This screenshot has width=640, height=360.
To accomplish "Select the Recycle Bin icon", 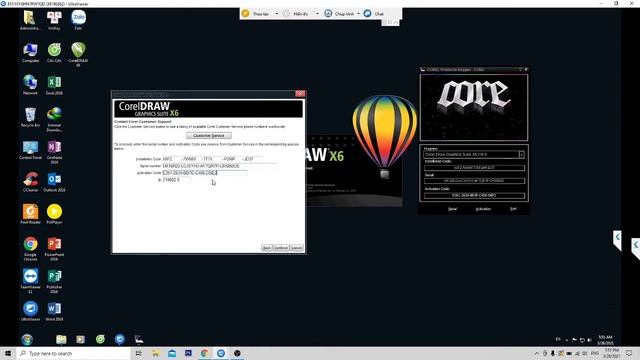I will click(x=30, y=117).
